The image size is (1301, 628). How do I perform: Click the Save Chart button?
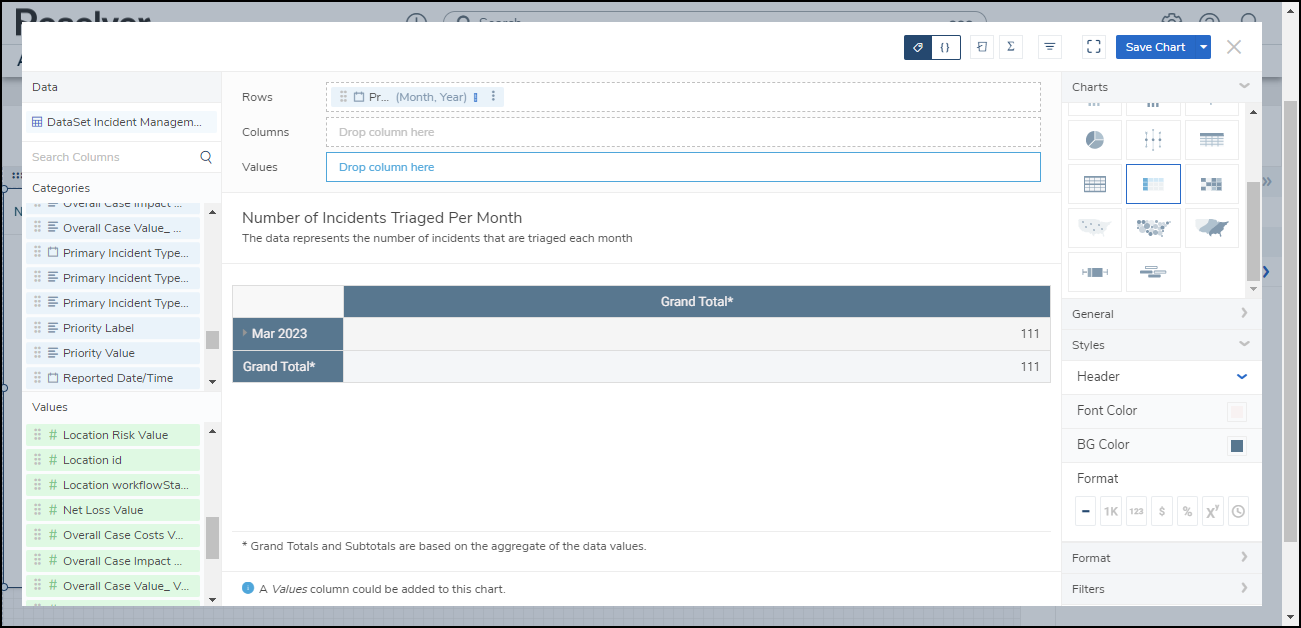pos(1155,47)
